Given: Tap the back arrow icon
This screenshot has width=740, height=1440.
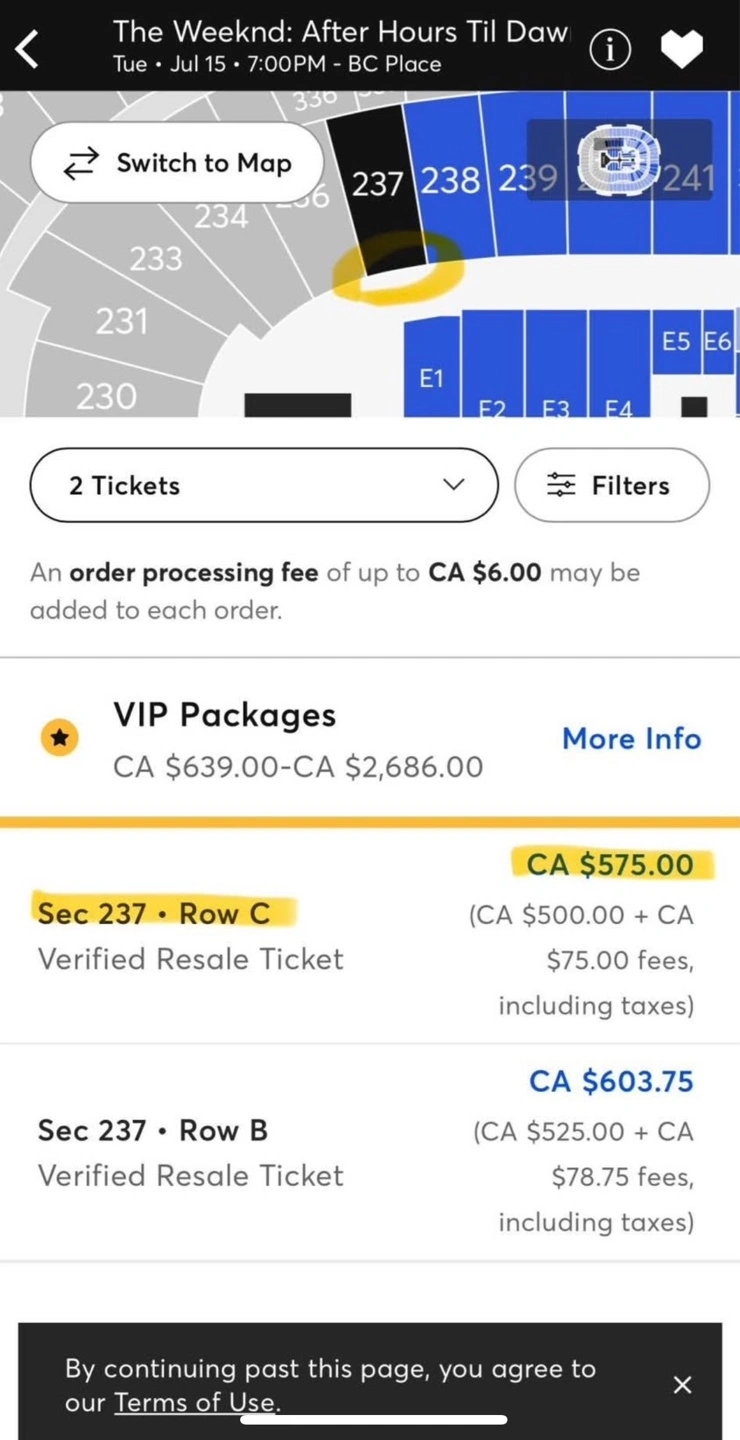Looking at the screenshot, I should [x=28, y=47].
